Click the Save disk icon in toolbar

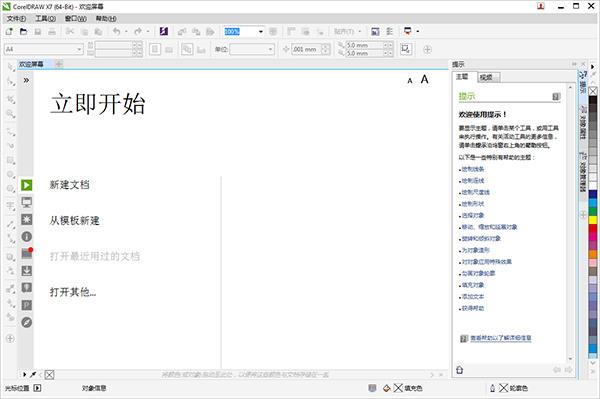(x=38, y=31)
